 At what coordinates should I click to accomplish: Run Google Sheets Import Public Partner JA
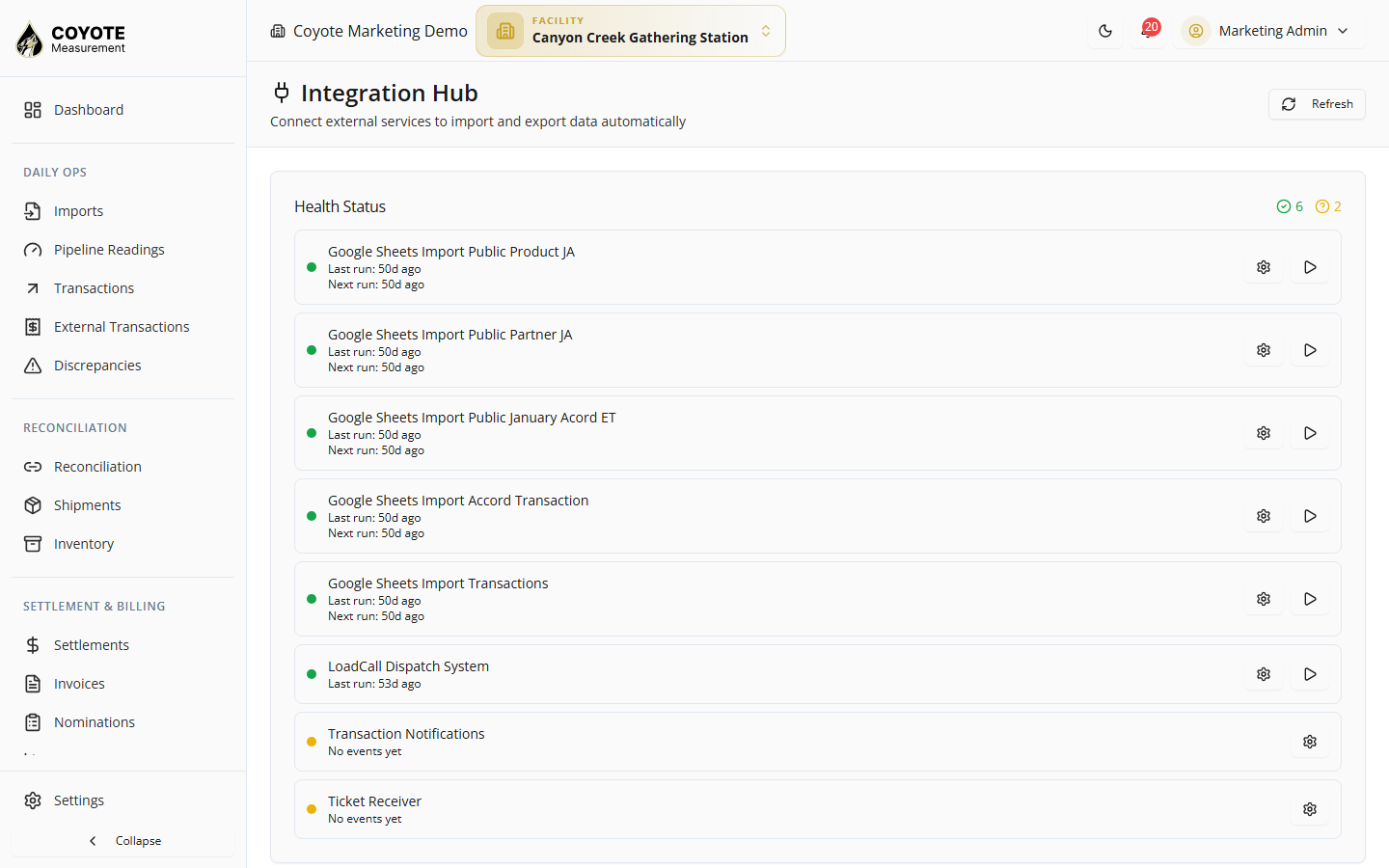pyautogui.click(x=1310, y=350)
